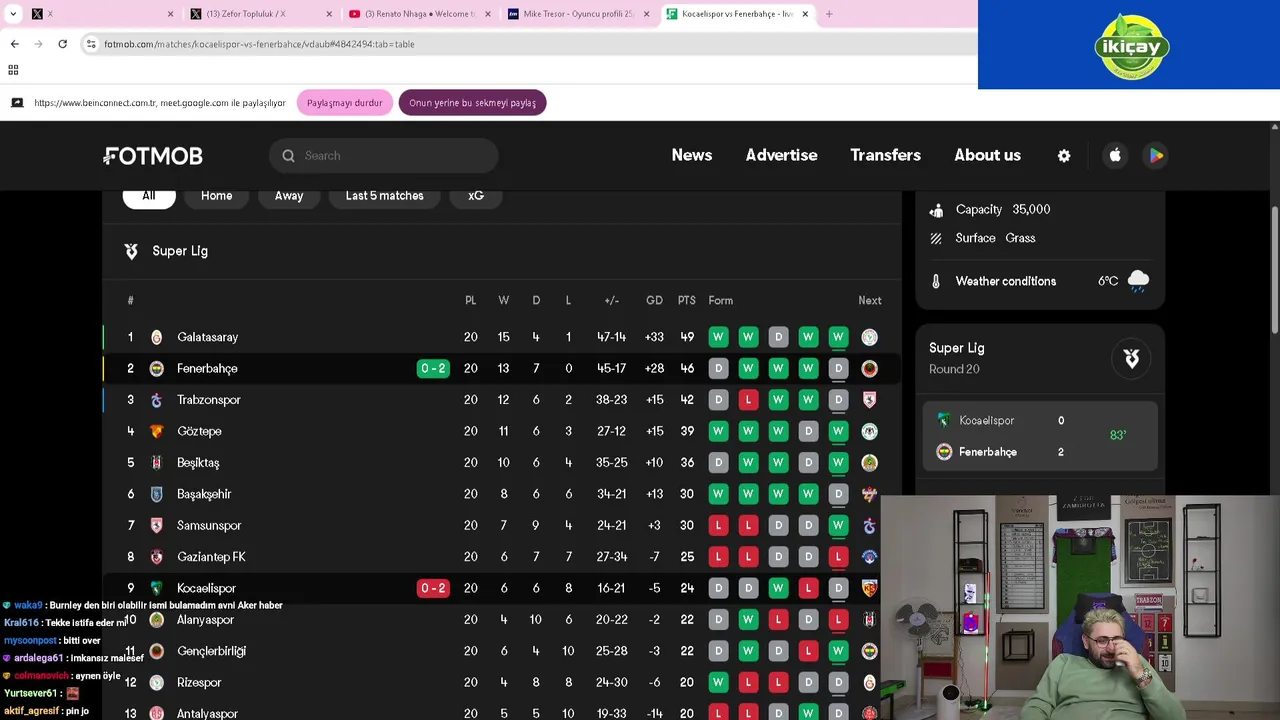Click Paylaşmayı durdur button
Screen dimensions: 1280x720
point(344,103)
